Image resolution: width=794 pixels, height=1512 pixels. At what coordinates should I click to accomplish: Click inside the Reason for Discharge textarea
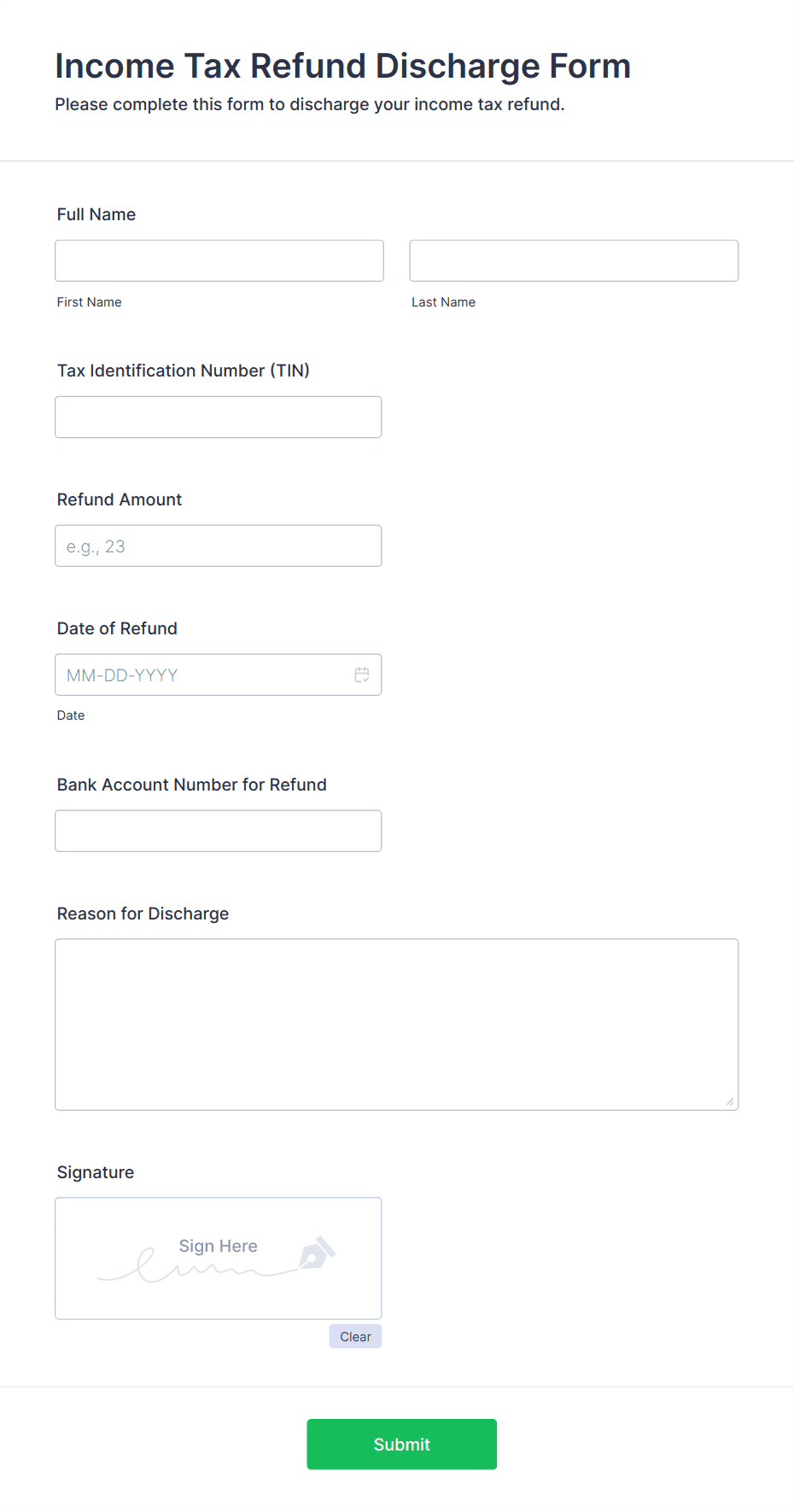click(397, 1025)
